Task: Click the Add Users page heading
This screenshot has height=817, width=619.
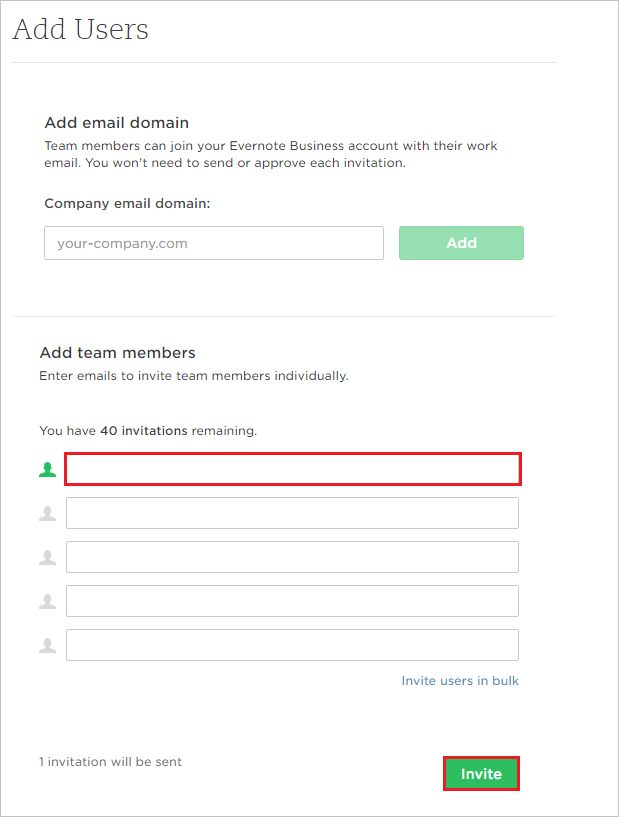Action: [80, 30]
